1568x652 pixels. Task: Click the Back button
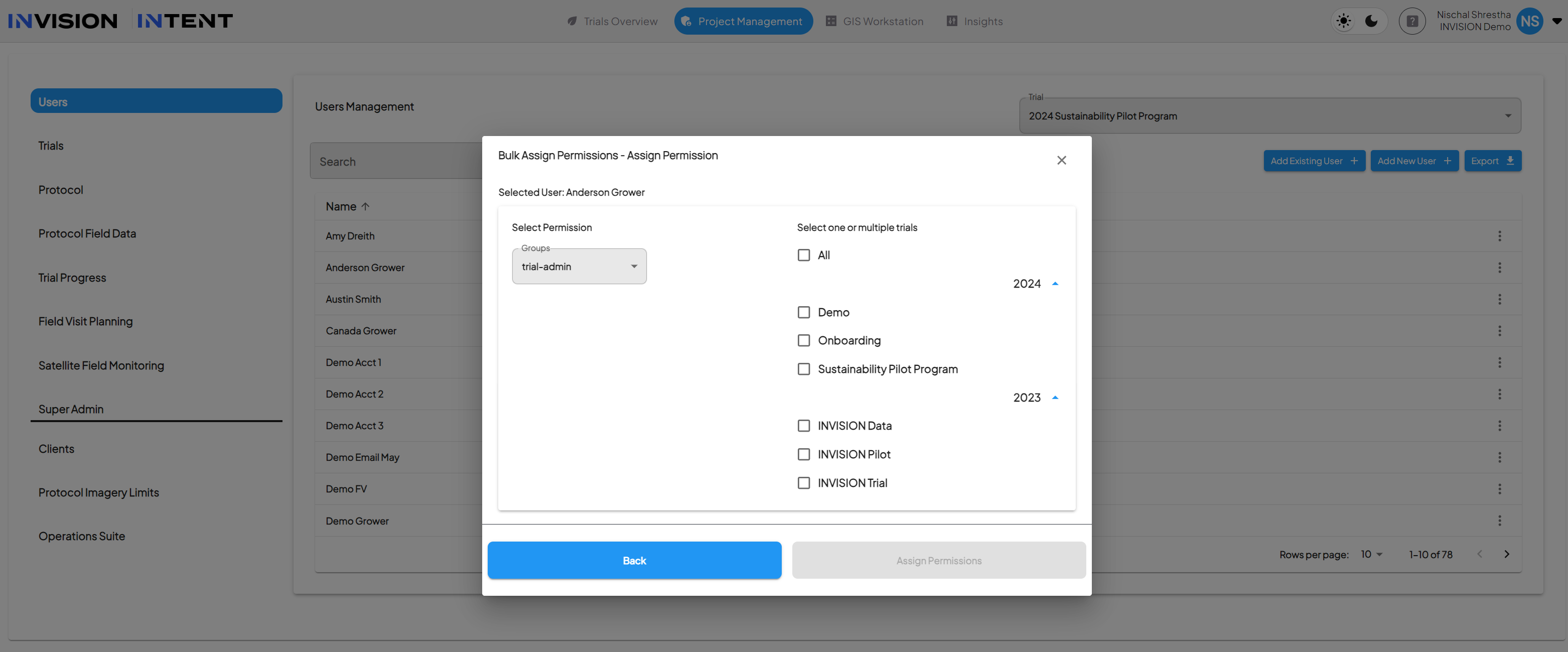634,560
